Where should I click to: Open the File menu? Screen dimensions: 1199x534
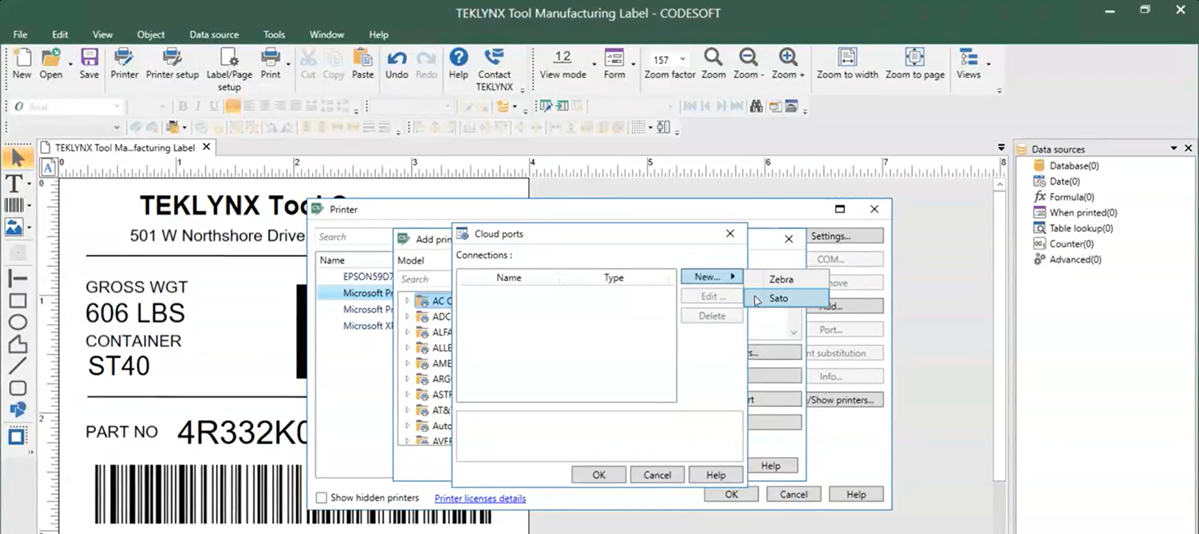coord(20,34)
